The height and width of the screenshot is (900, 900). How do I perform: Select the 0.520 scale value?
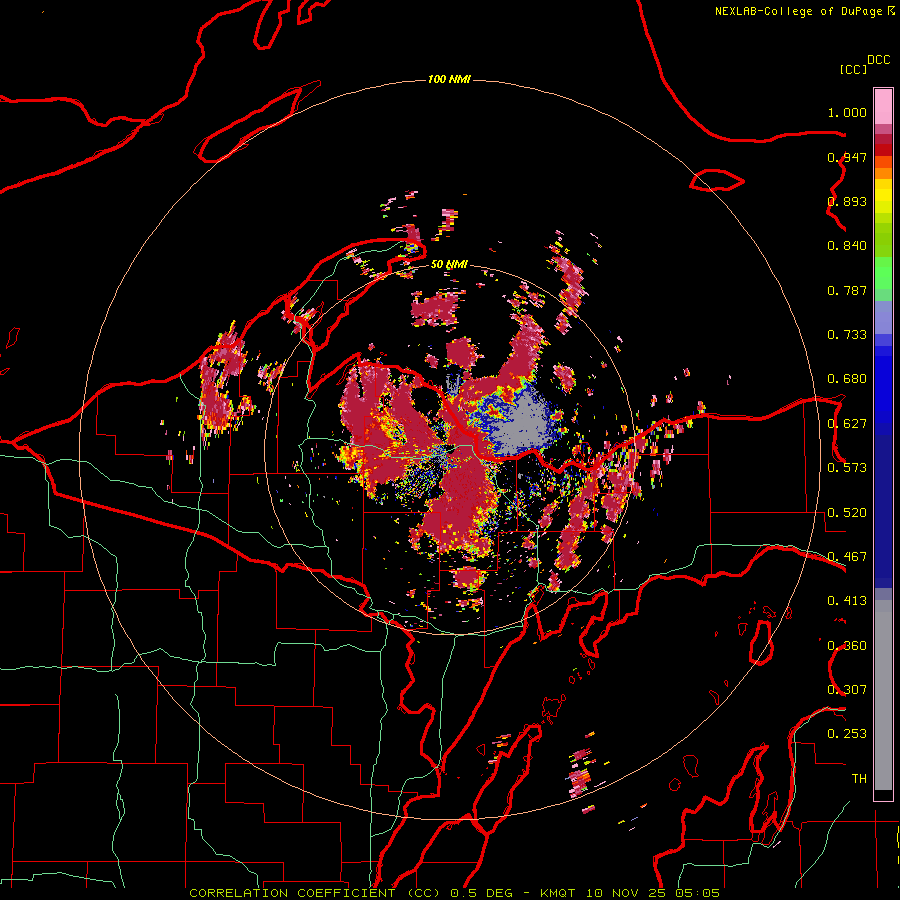point(847,513)
